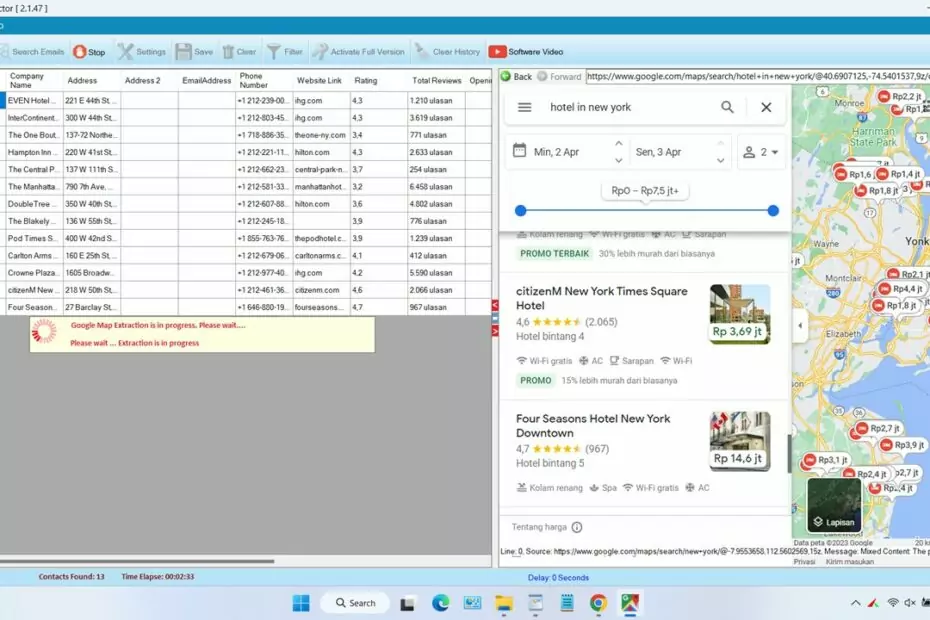Open the Search Emails tool
The width and height of the screenshot is (930, 620).
[33, 52]
